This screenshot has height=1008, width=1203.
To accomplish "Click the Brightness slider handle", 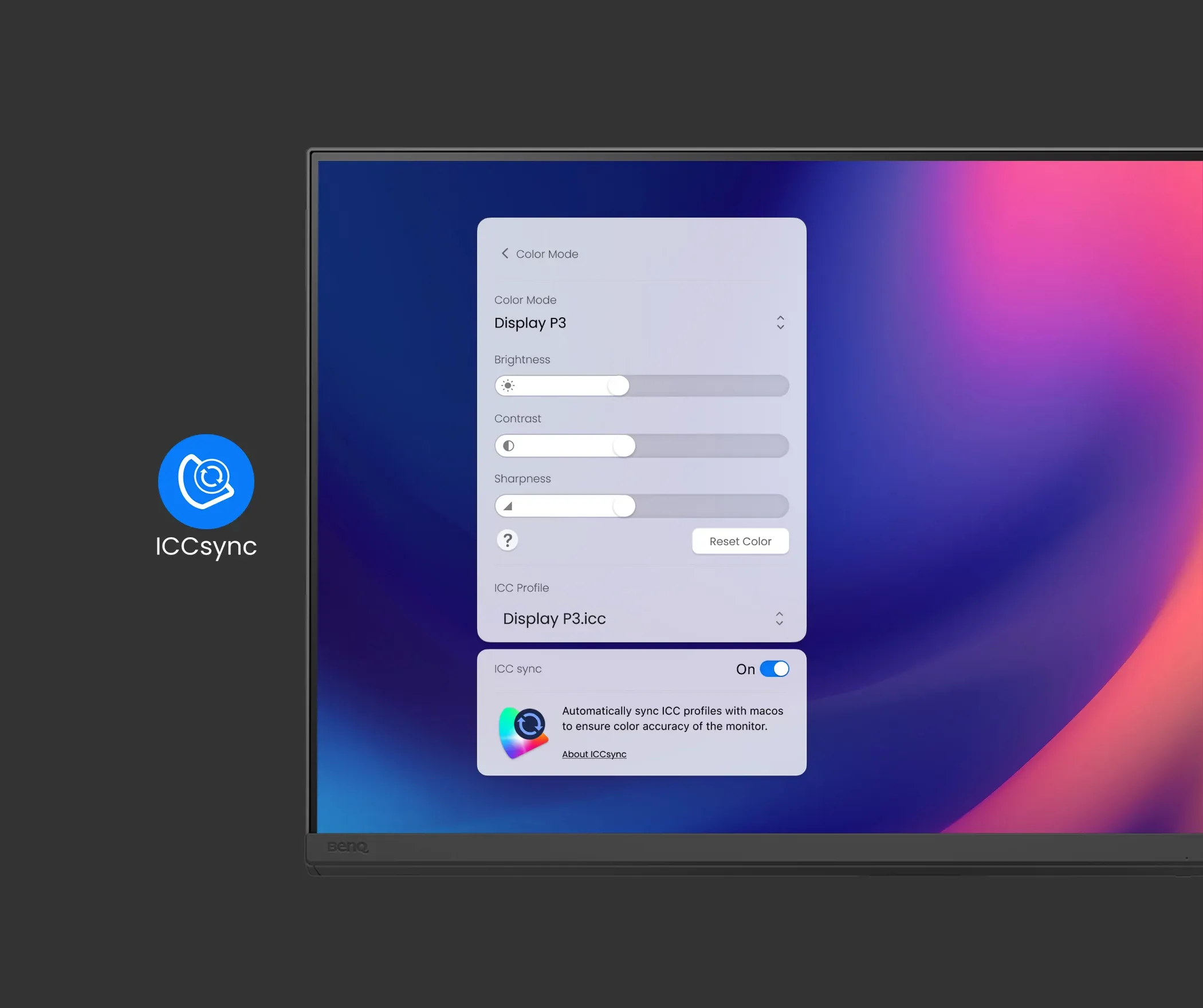I will [618, 386].
